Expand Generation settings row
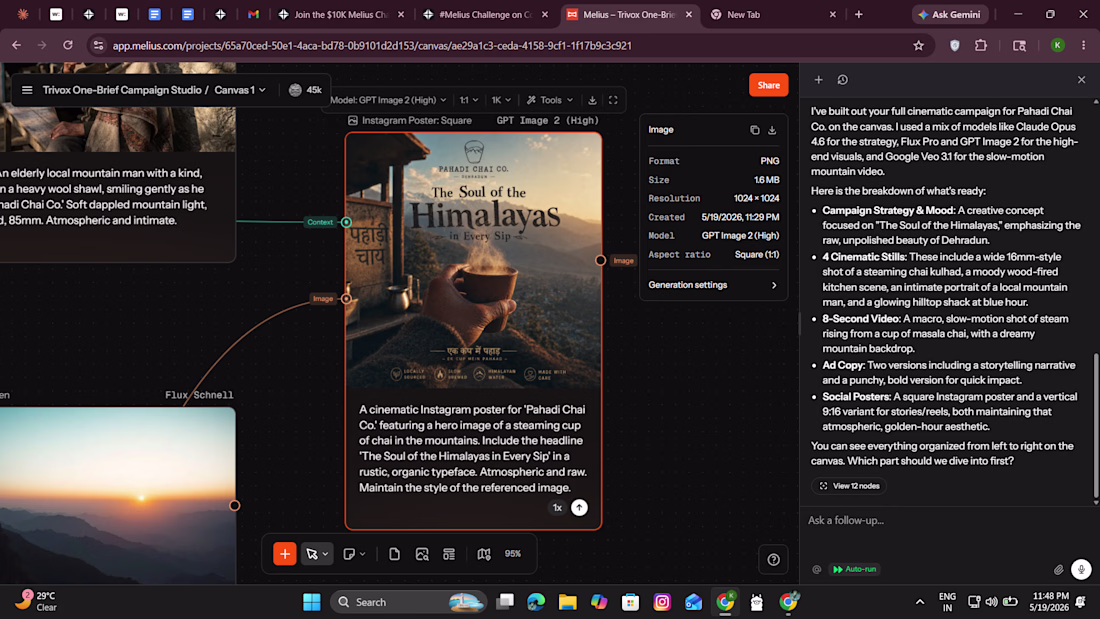This screenshot has height=619, width=1100. (713, 285)
